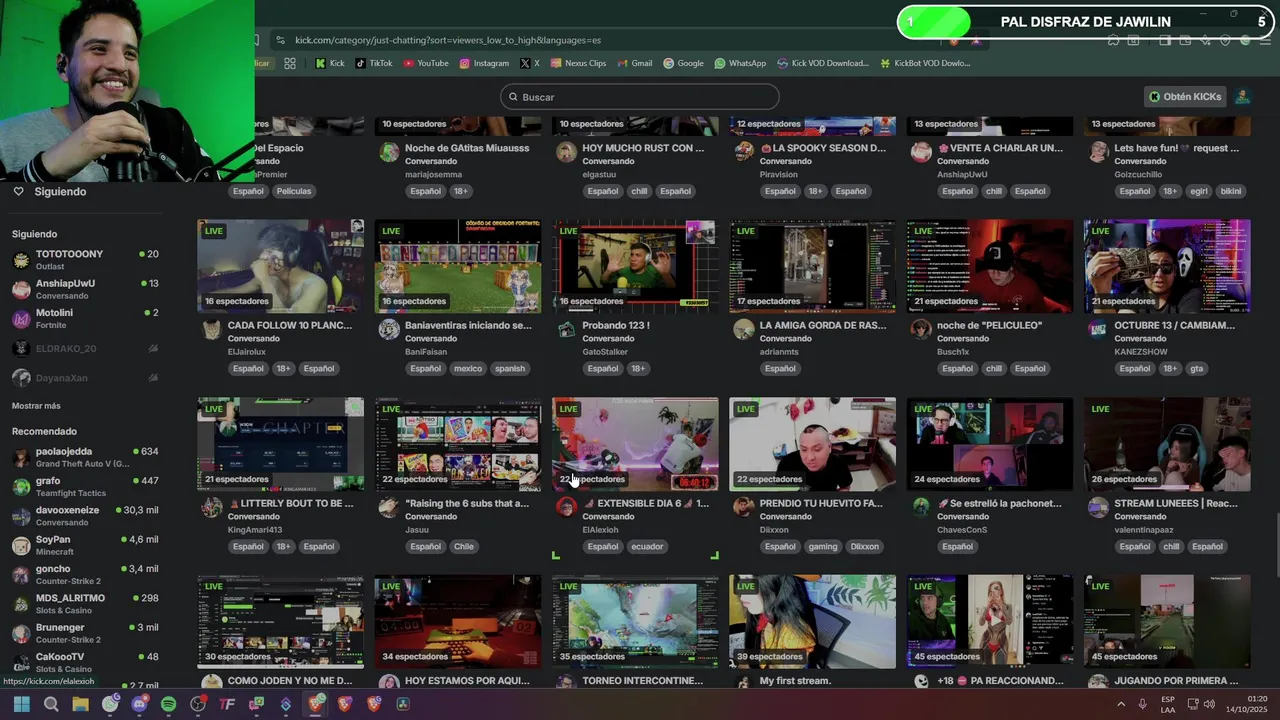
Task: Open Spotify from the taskbar
Action: [168, 704]
